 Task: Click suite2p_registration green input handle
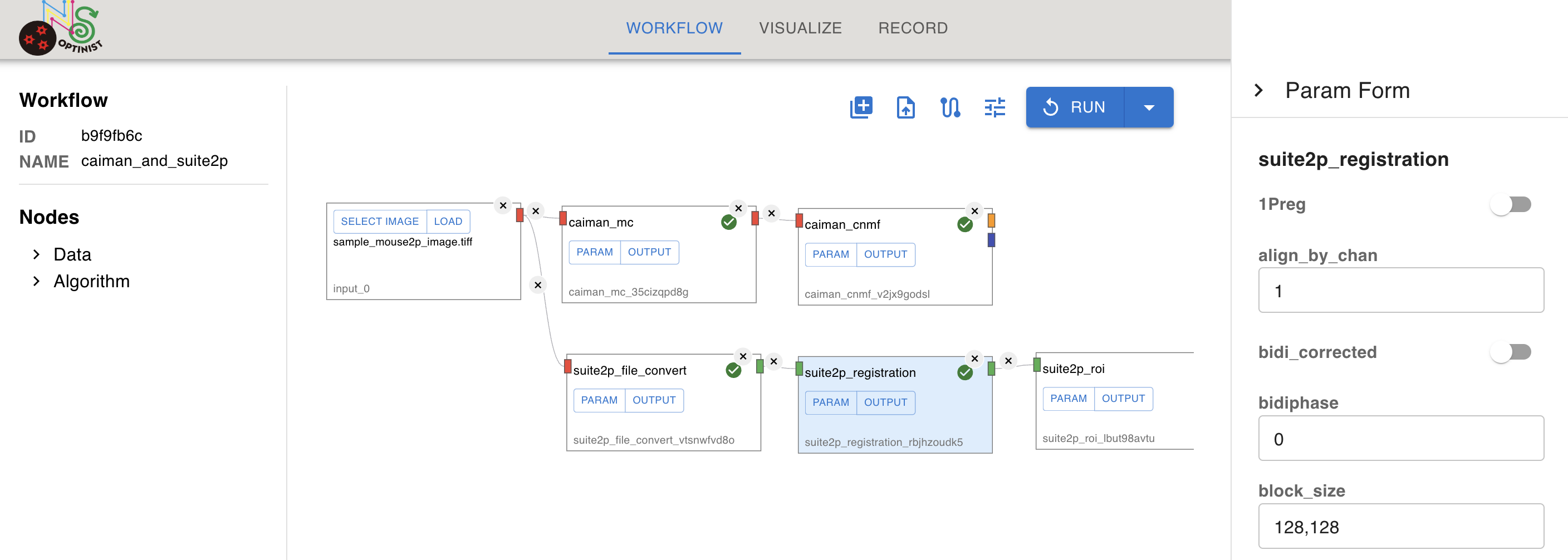[799, 369]
